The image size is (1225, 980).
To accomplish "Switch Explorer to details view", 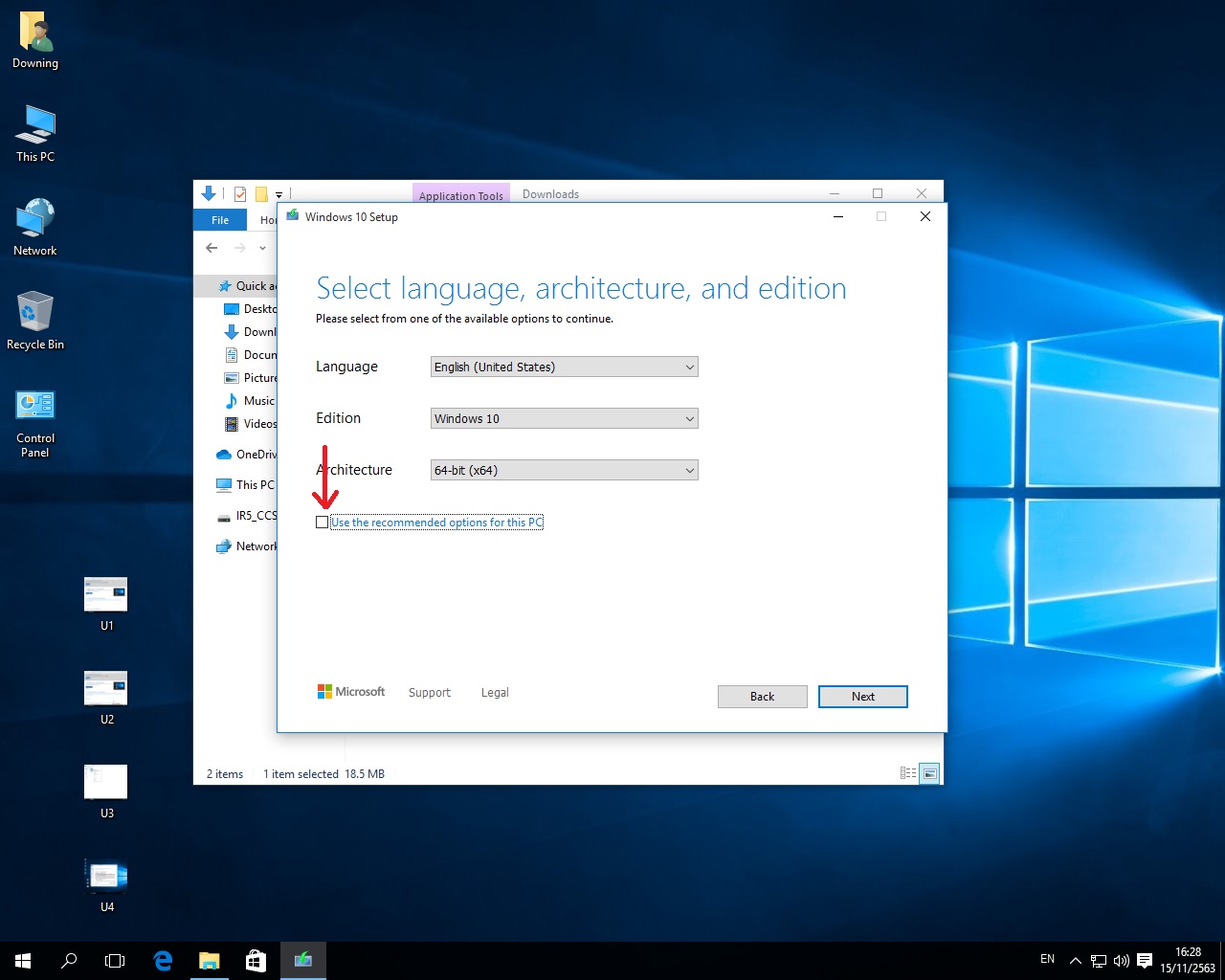I will (x=908, y=773).
